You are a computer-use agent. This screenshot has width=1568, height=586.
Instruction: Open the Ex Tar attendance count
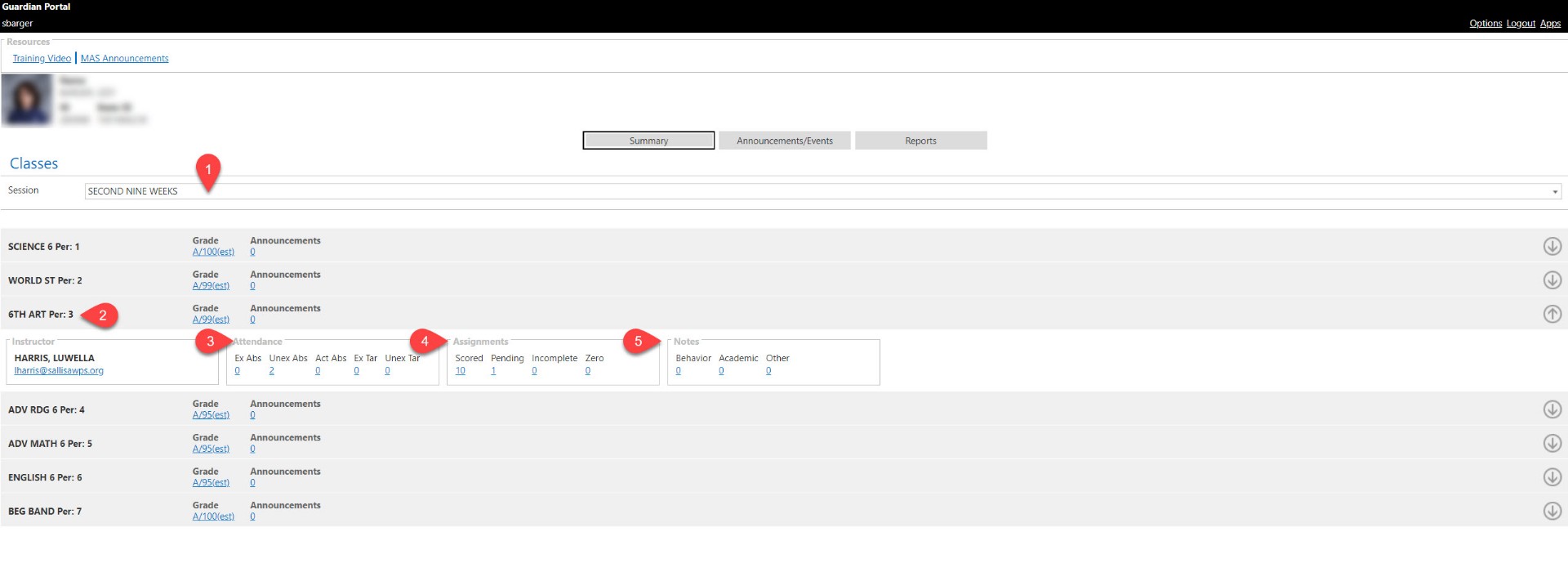(x=356, y=371)
